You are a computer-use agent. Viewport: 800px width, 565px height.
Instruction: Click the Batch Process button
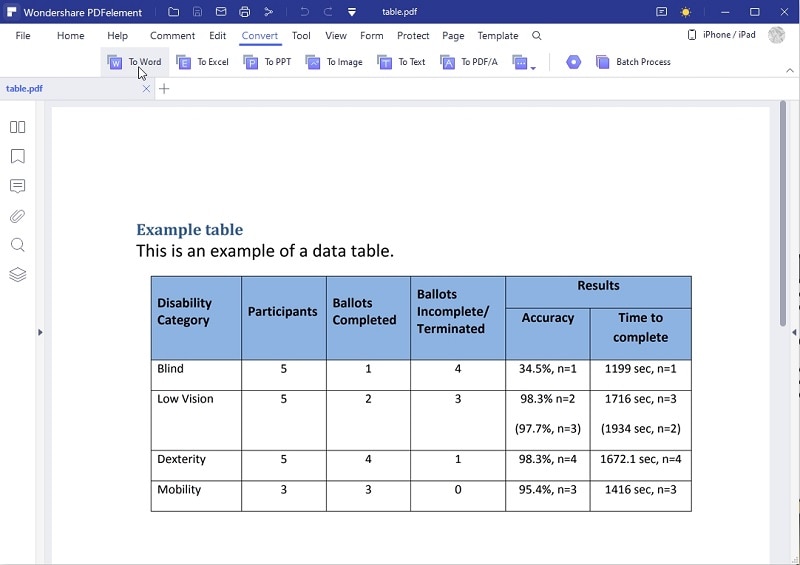point(633,62)
